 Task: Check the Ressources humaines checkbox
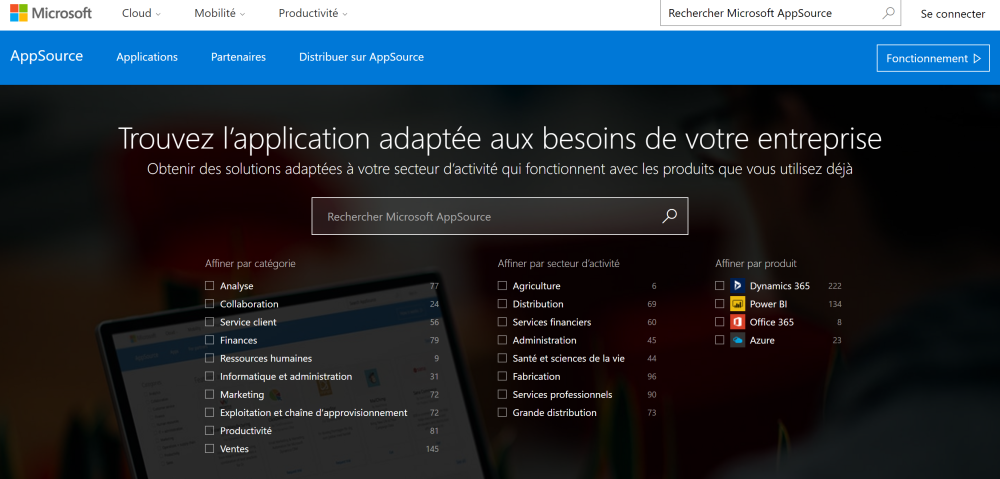tap(209, 358)
